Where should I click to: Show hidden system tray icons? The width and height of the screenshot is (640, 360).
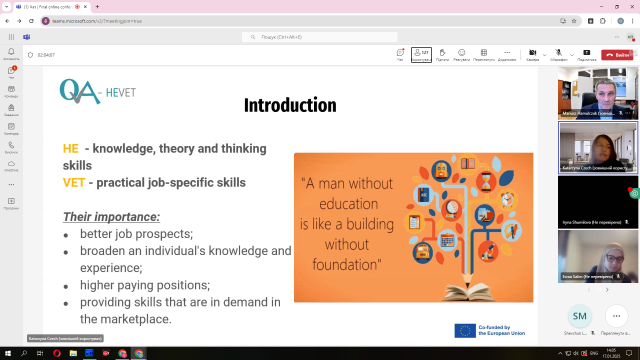coord(560,353)
